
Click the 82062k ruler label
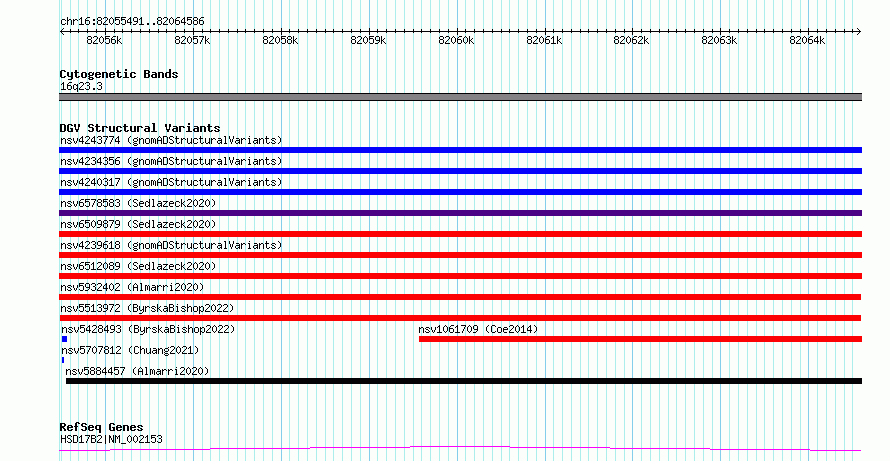tap(631, 40)
